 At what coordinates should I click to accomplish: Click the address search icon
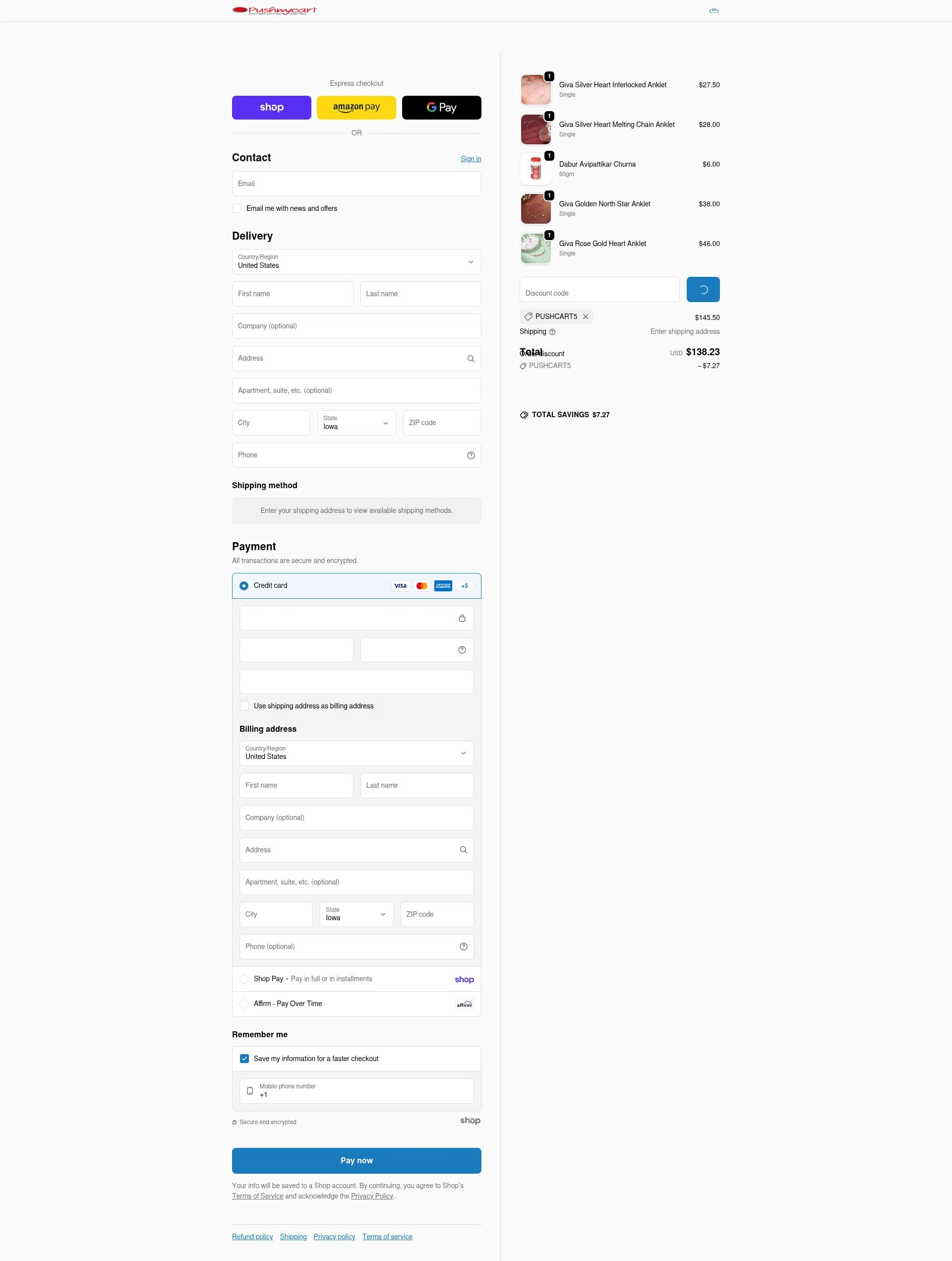point(471,358)
